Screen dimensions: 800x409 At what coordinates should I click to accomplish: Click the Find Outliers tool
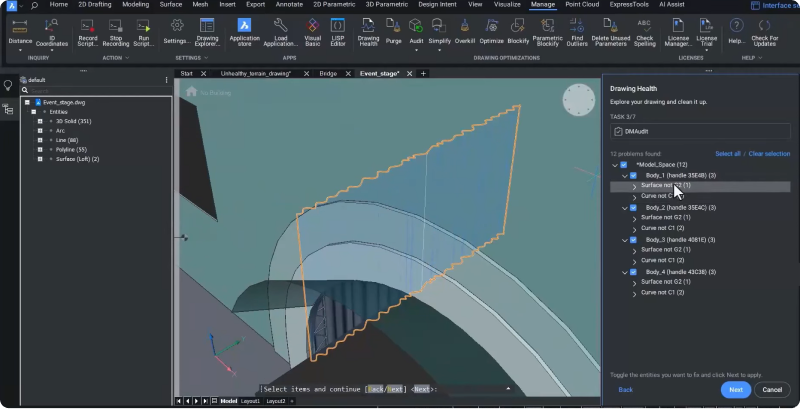point(578,29)
